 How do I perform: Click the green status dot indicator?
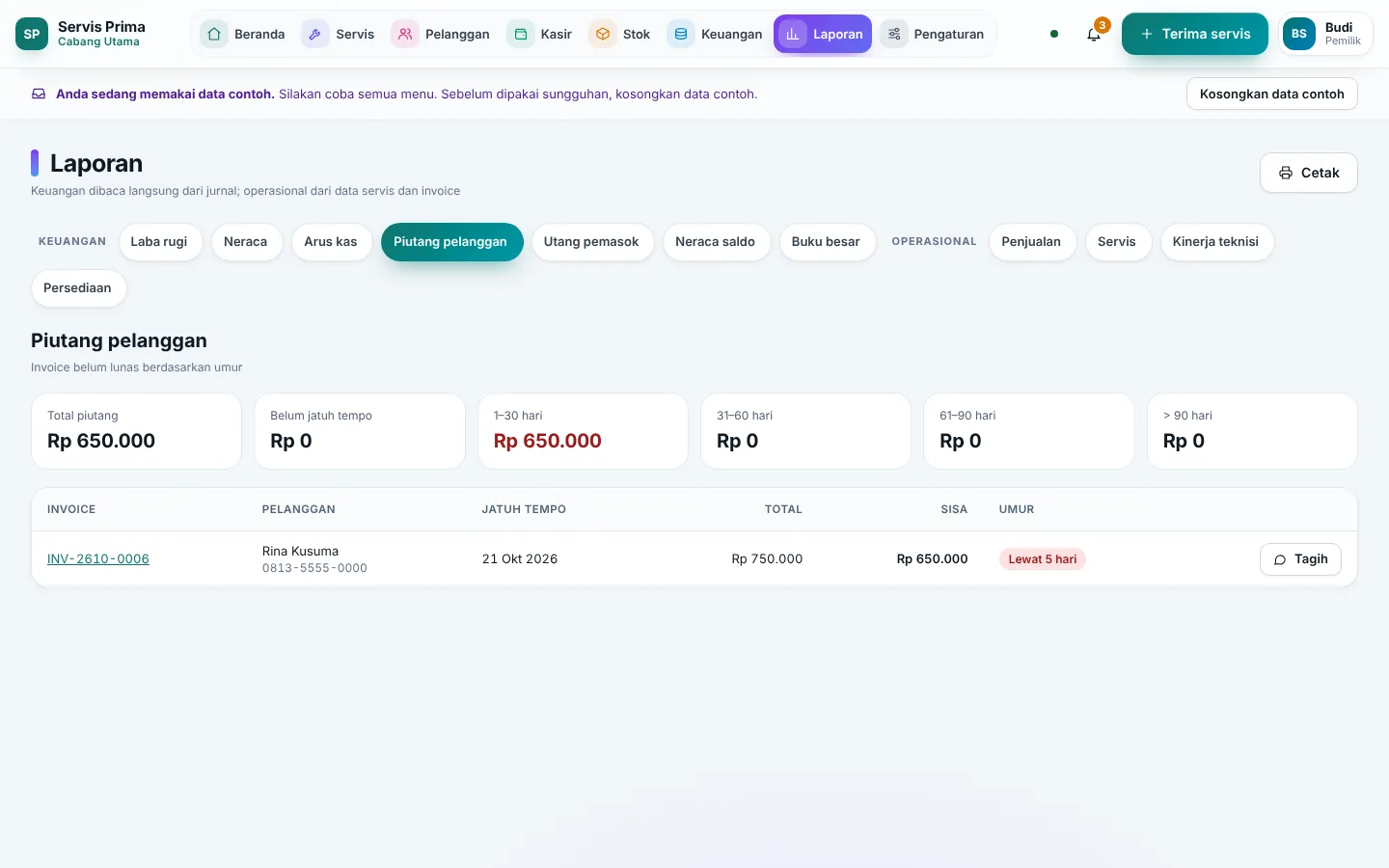pos(1054,34)
